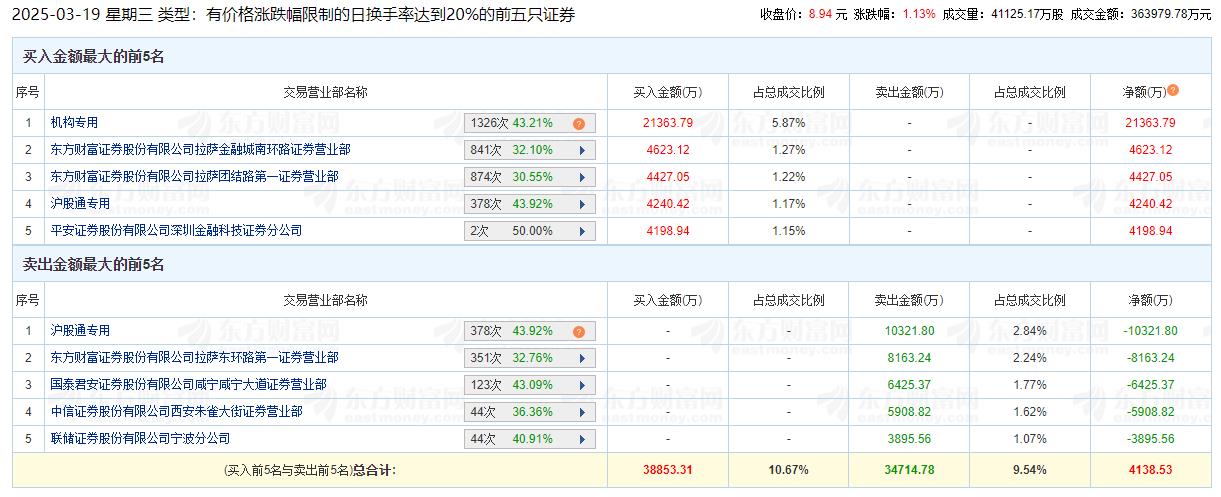Open 联储证券宁波分公司 link
1221x497 pixels.
pos(140,439)
